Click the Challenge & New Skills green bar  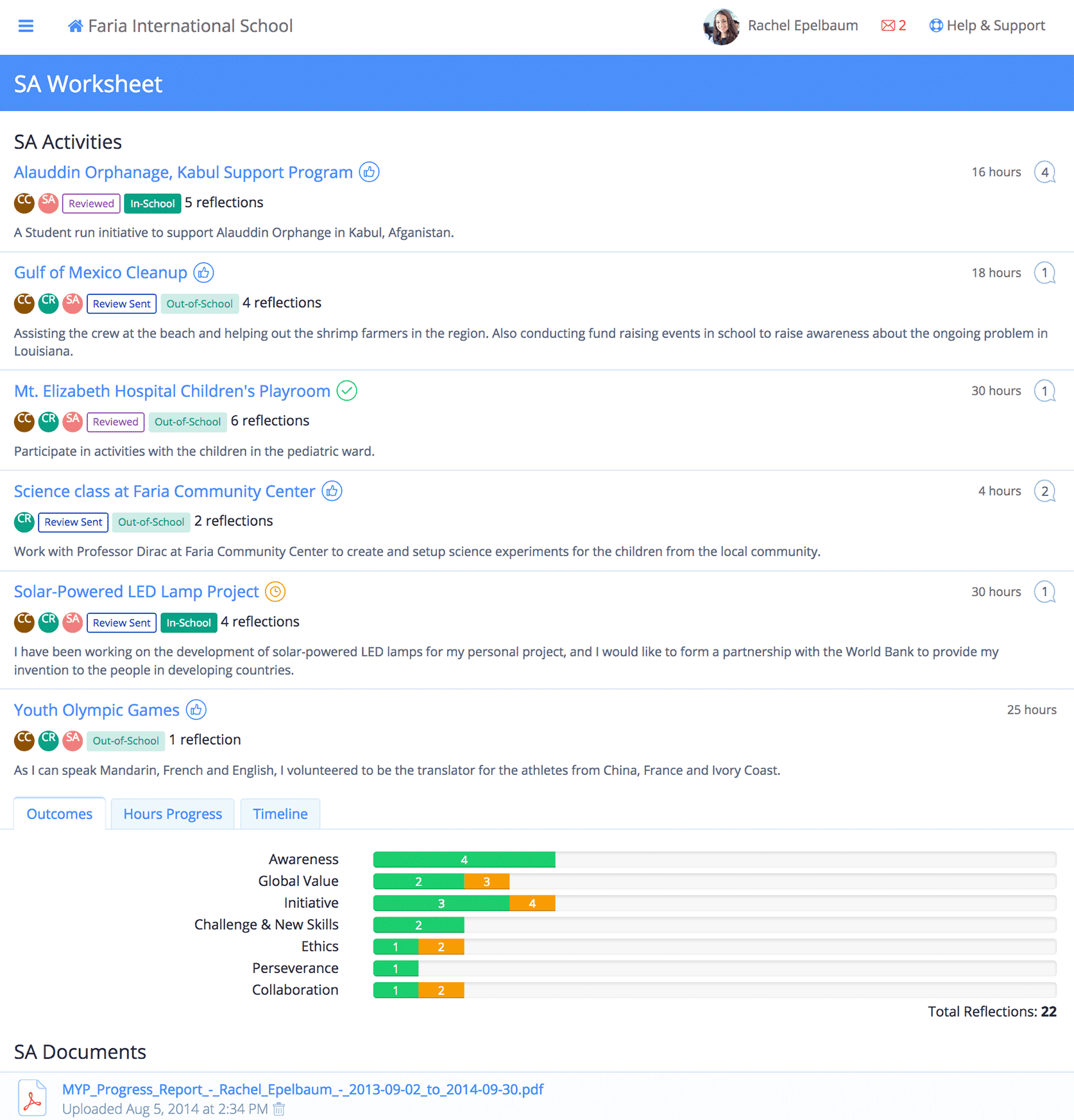[x=419, y=925]
